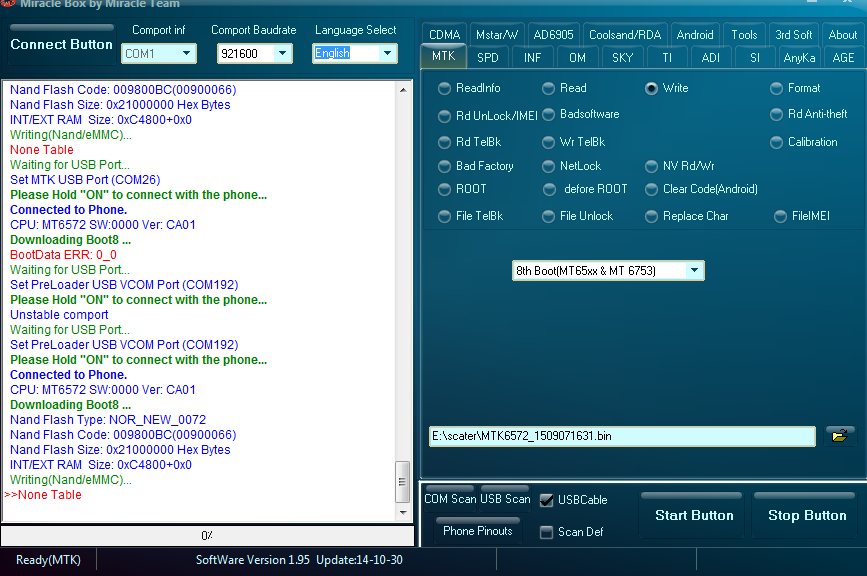
Task: Click the 'Unstable comport' log line
Action: click(x=59, y=315)
